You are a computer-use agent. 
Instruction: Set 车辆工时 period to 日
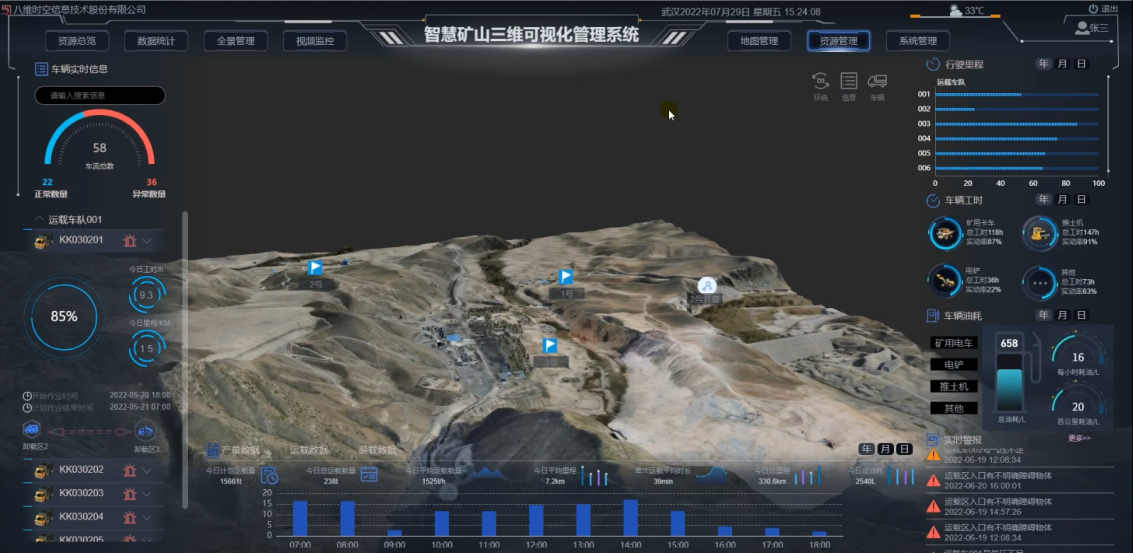click(x=1081, y=200)
